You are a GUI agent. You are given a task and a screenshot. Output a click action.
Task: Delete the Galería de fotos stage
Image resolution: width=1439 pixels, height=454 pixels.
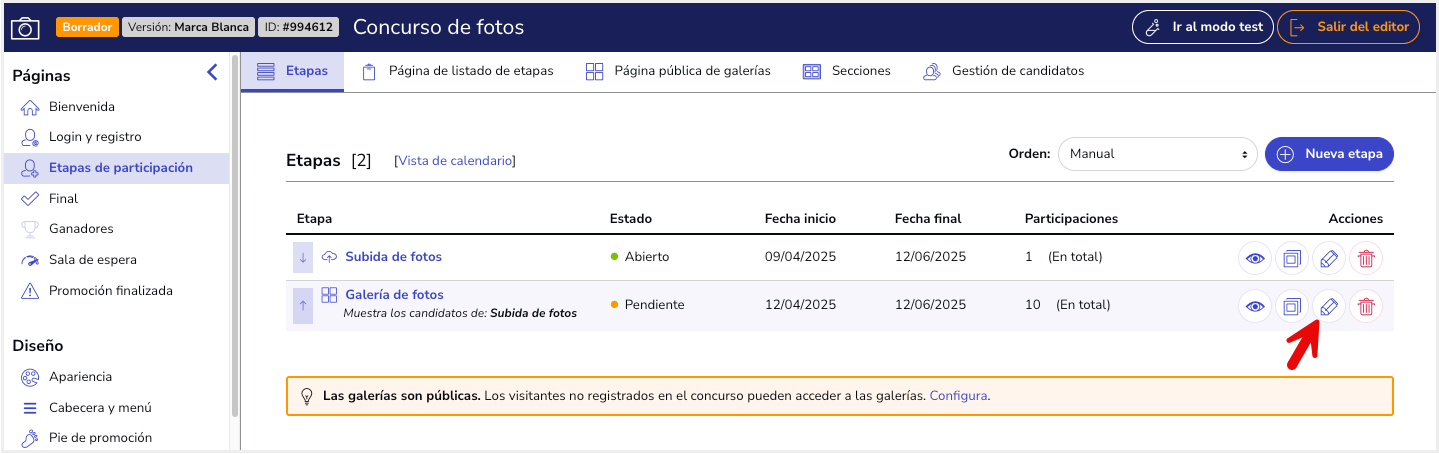1366,306
